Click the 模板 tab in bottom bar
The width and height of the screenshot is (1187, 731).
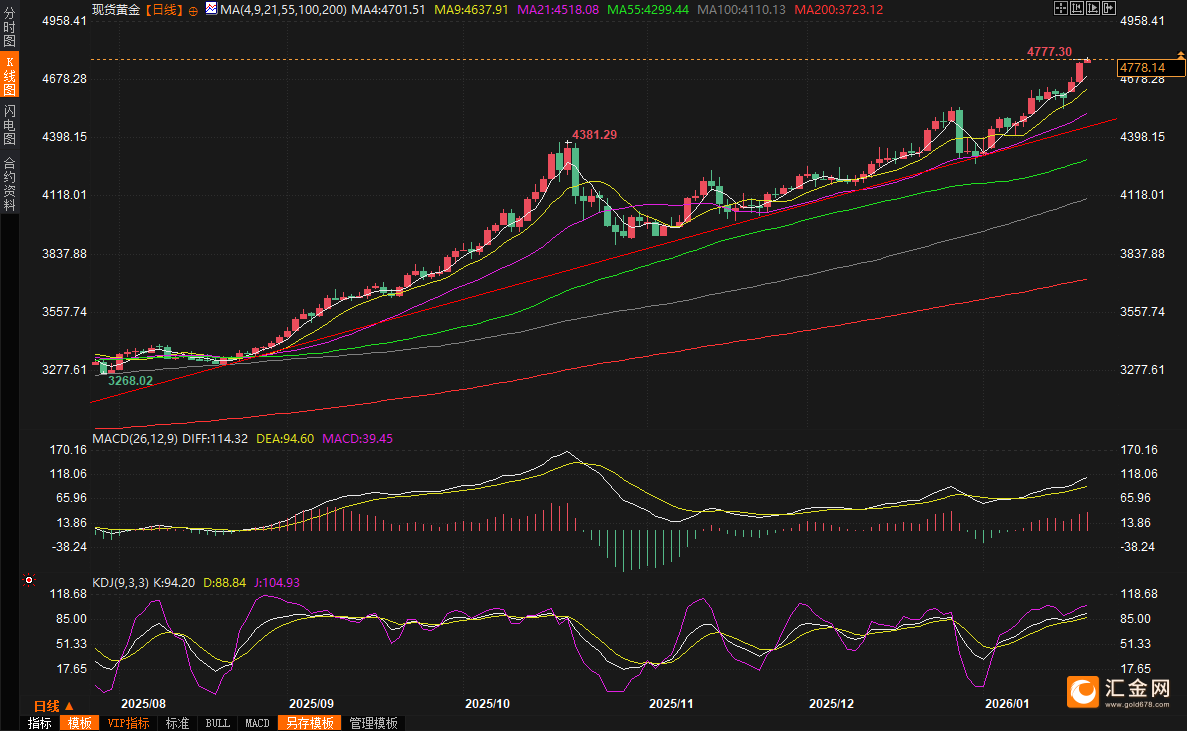(x=79, y=723)
